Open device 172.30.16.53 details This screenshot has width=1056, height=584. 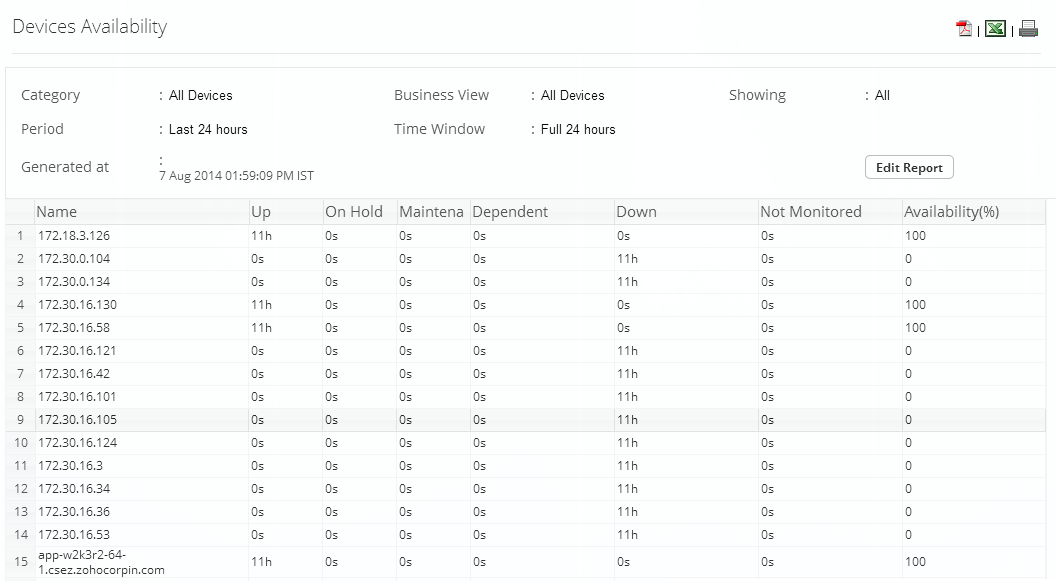click(x=74, y=535)
